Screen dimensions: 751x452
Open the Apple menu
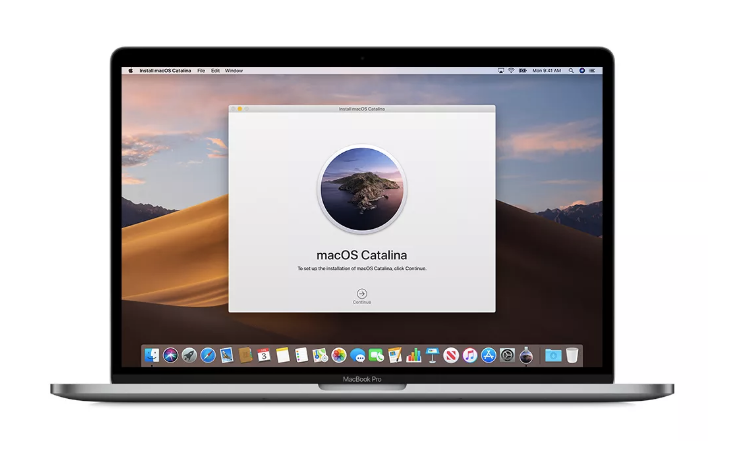coord(130,70)
